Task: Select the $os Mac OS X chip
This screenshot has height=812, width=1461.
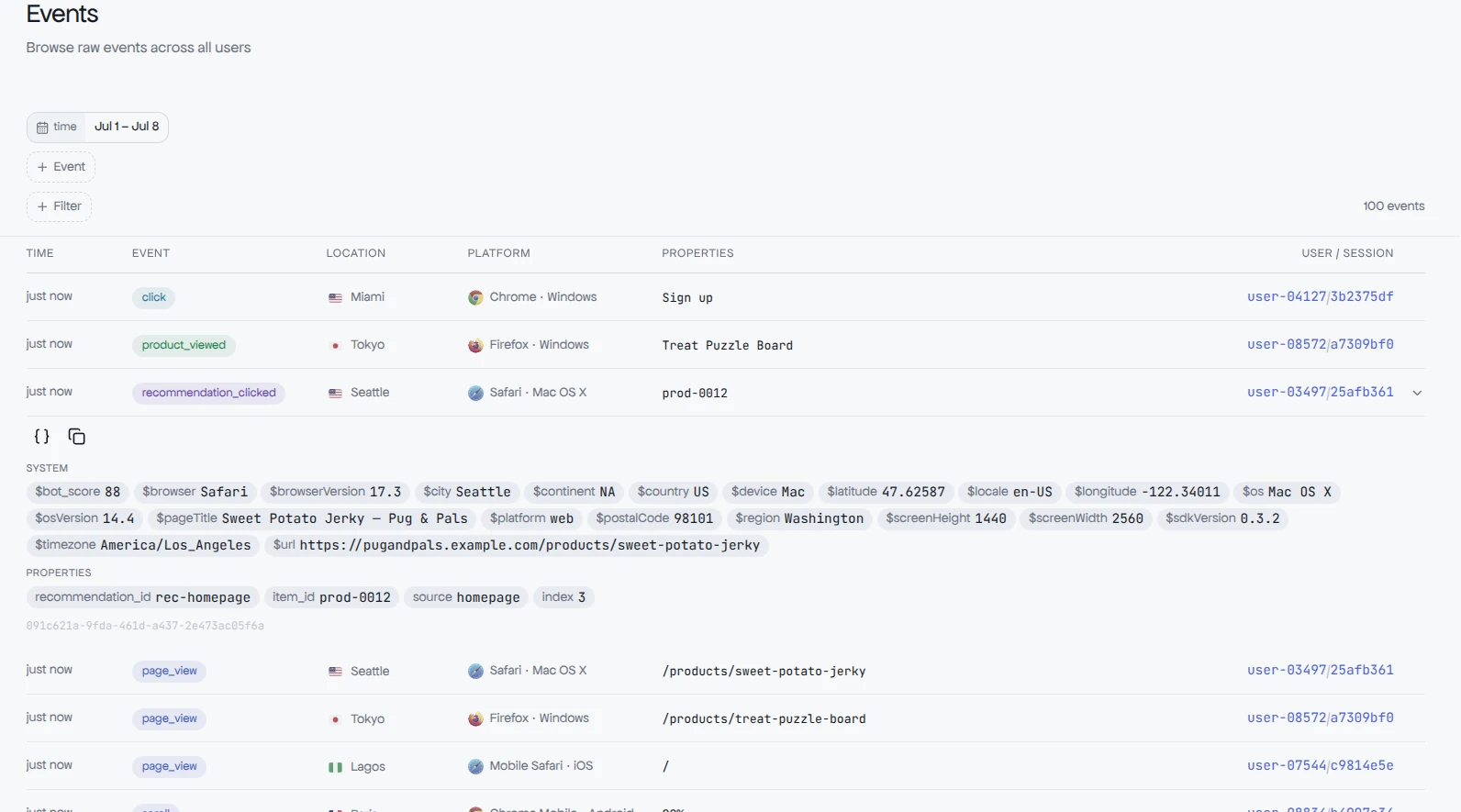Action: pos(1287,492)
